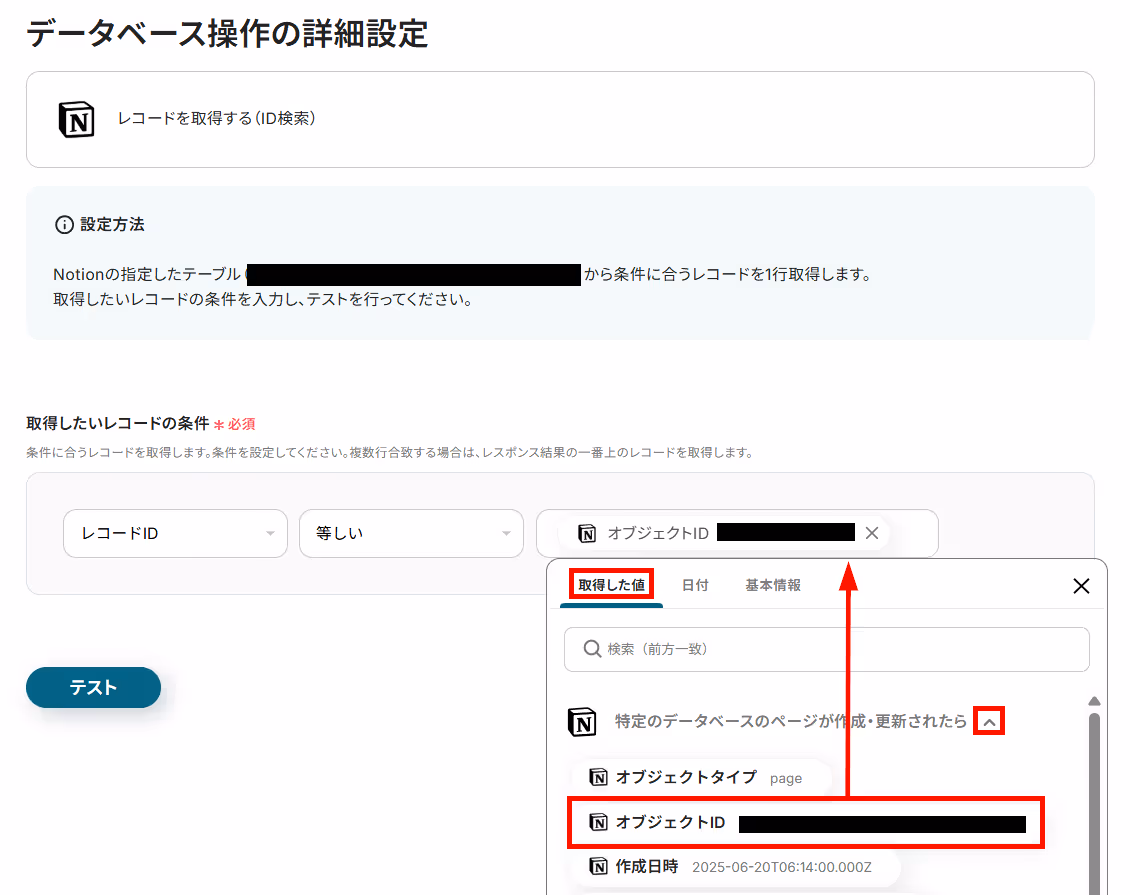Viewport: 1130px width, 895px height.
Task: Click the Notion icon on the オブジェクトID list row
Action: 598,822
